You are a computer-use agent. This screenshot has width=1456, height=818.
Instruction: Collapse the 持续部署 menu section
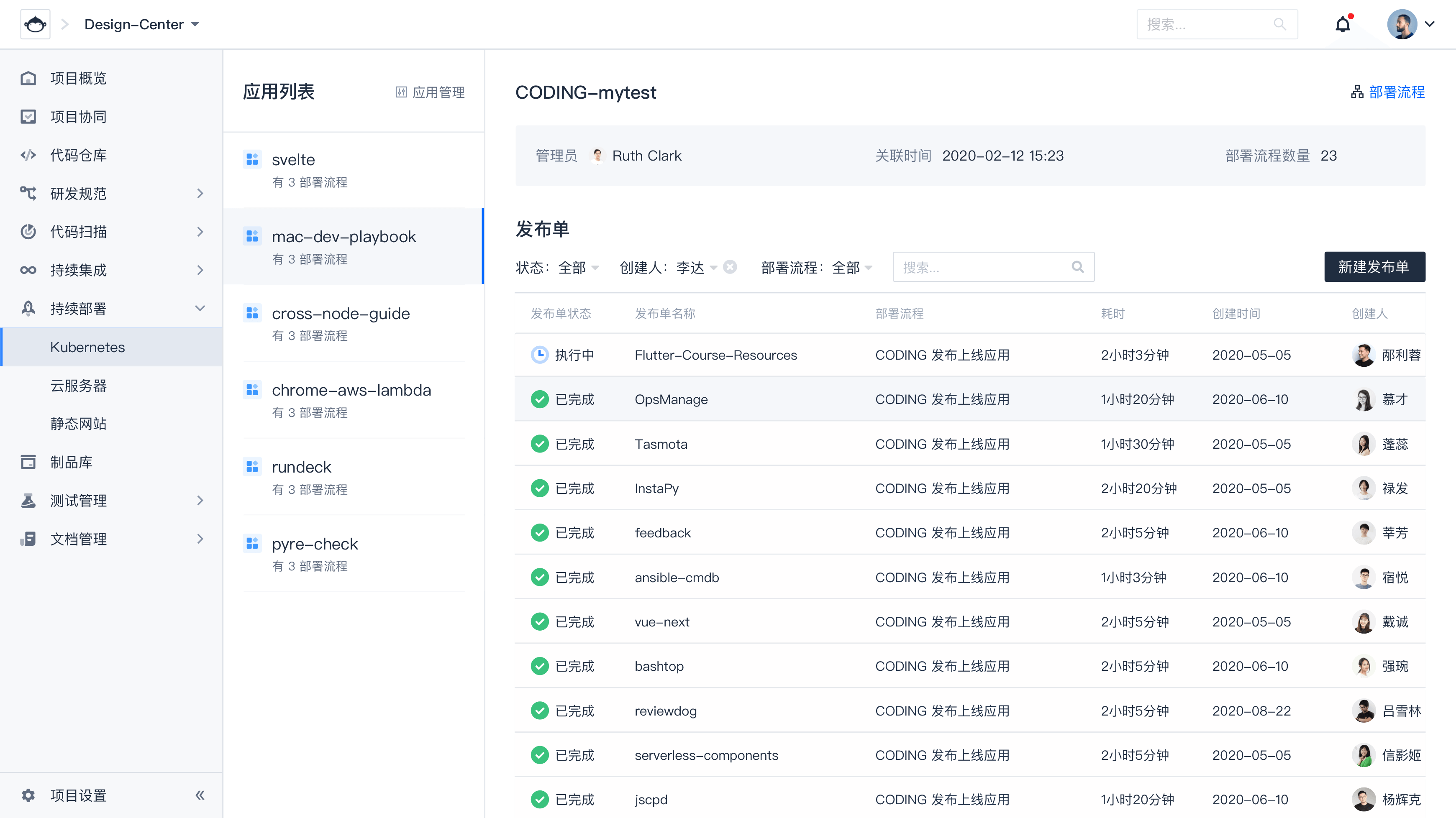(200, 309)
